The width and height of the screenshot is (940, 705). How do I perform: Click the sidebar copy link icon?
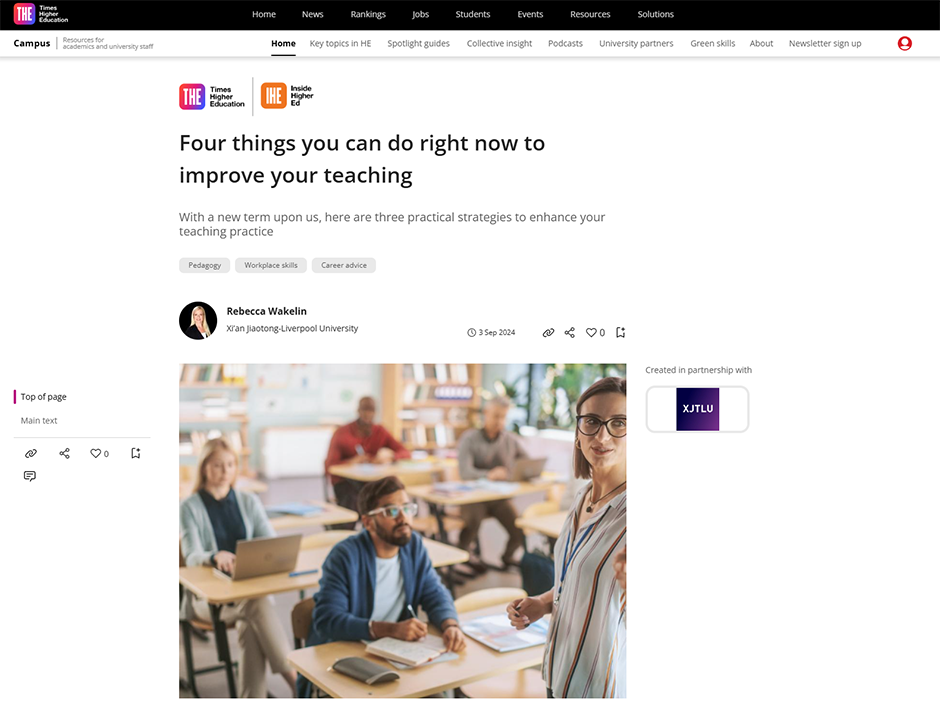click(31, 454)
